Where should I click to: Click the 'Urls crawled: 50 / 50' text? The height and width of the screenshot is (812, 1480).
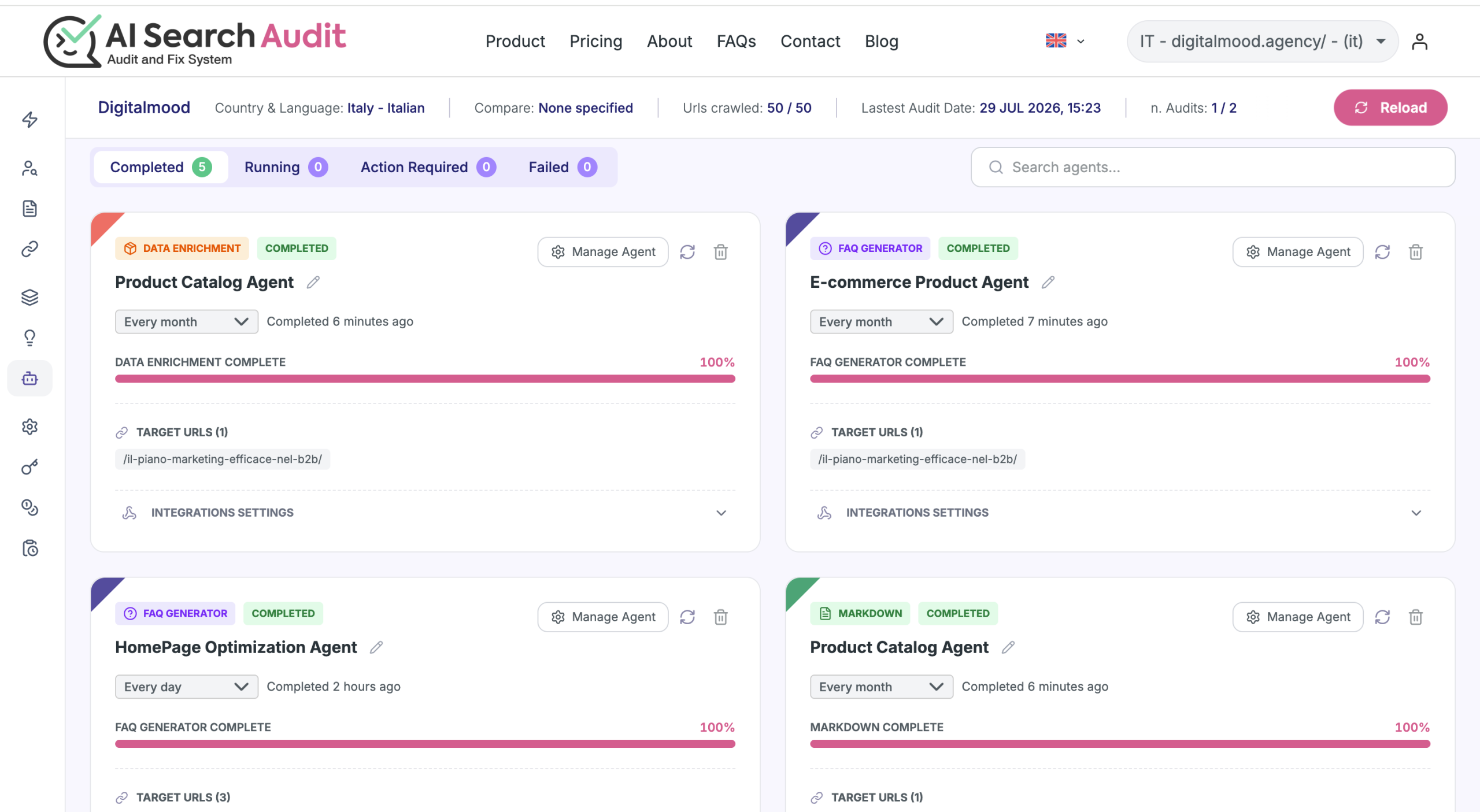point(747,108)
